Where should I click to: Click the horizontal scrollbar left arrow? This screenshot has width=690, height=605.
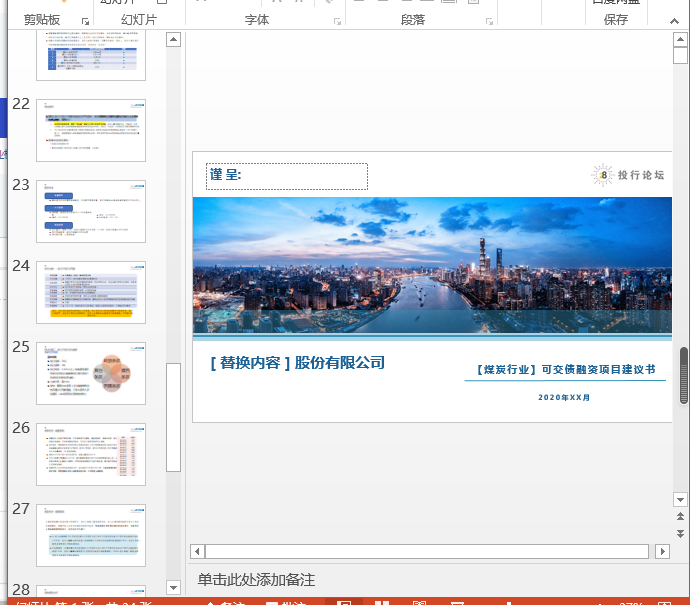pyautogui.click(x=197, y=551)
